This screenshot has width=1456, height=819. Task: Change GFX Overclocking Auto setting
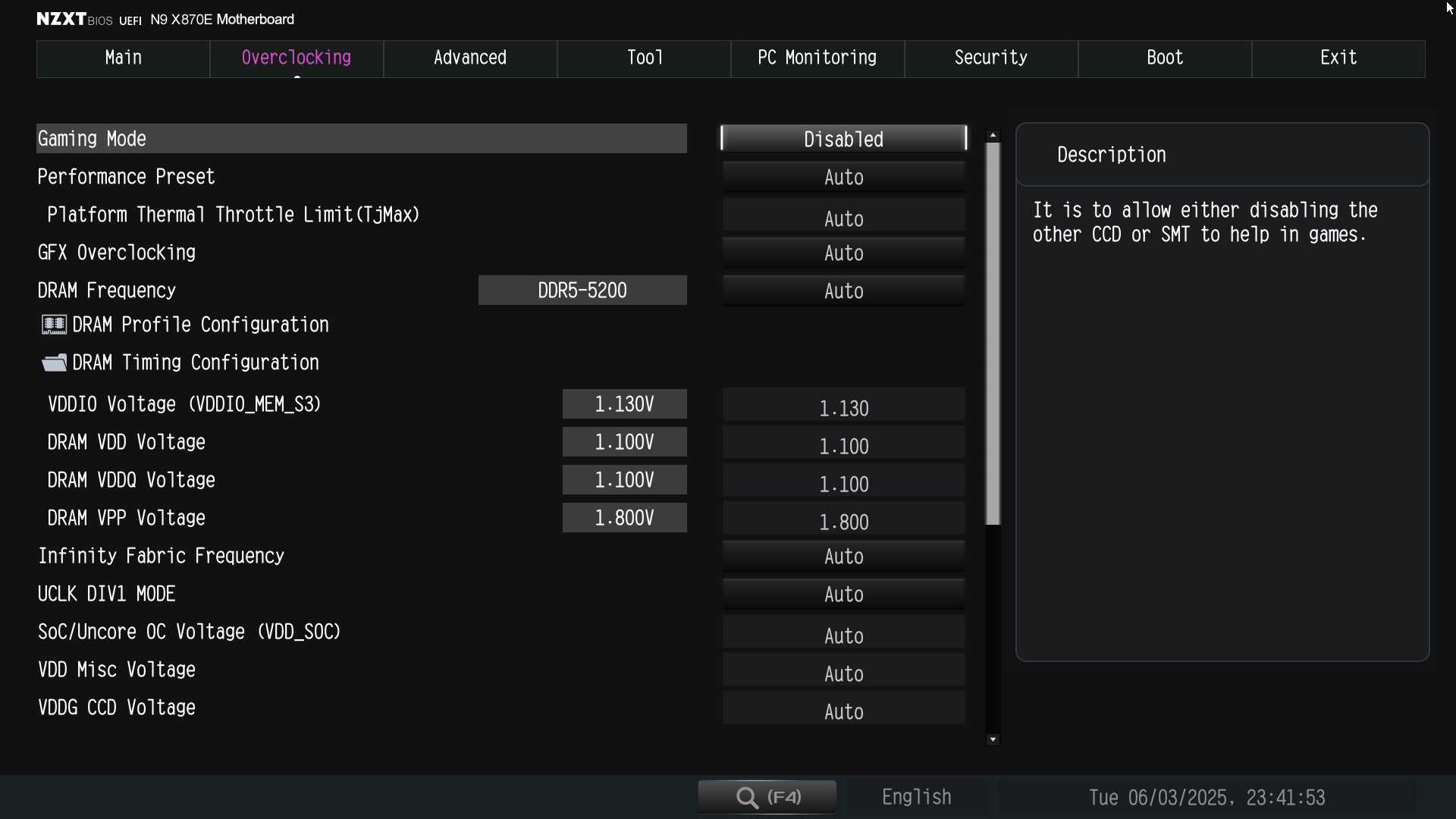pos(843,253)
